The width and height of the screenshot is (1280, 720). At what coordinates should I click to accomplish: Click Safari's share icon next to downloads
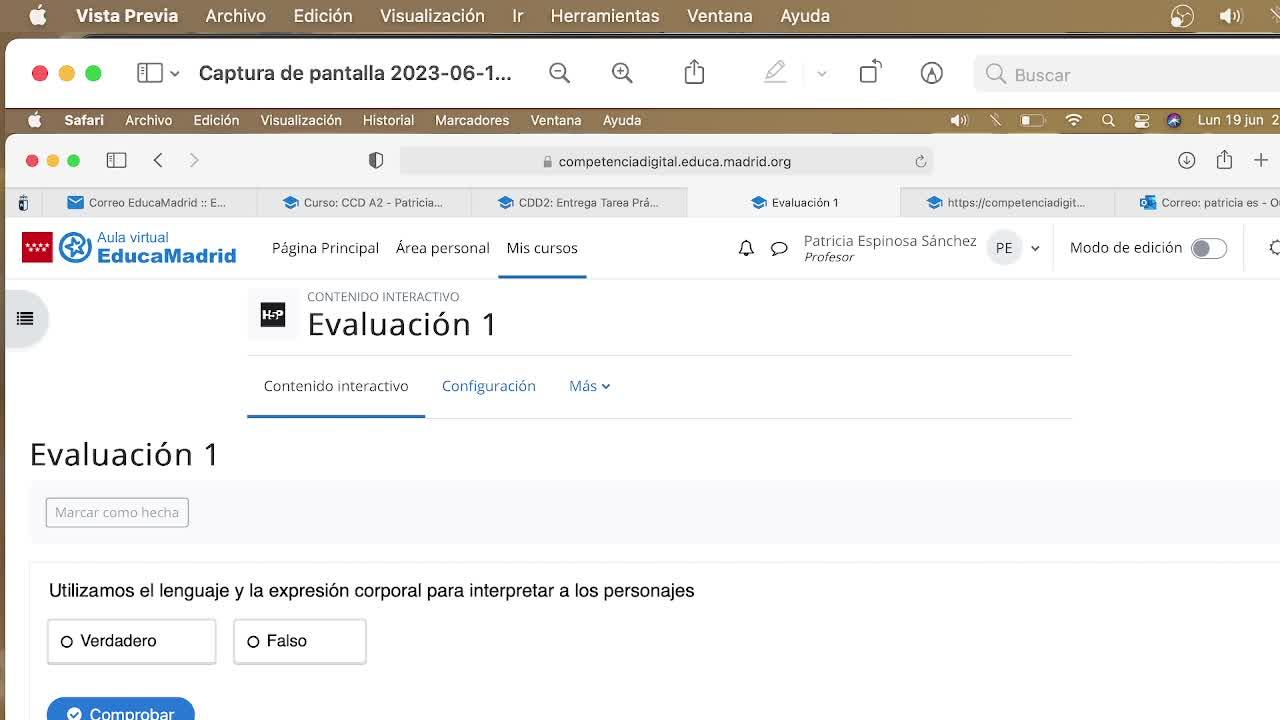tap(1224, 160)
